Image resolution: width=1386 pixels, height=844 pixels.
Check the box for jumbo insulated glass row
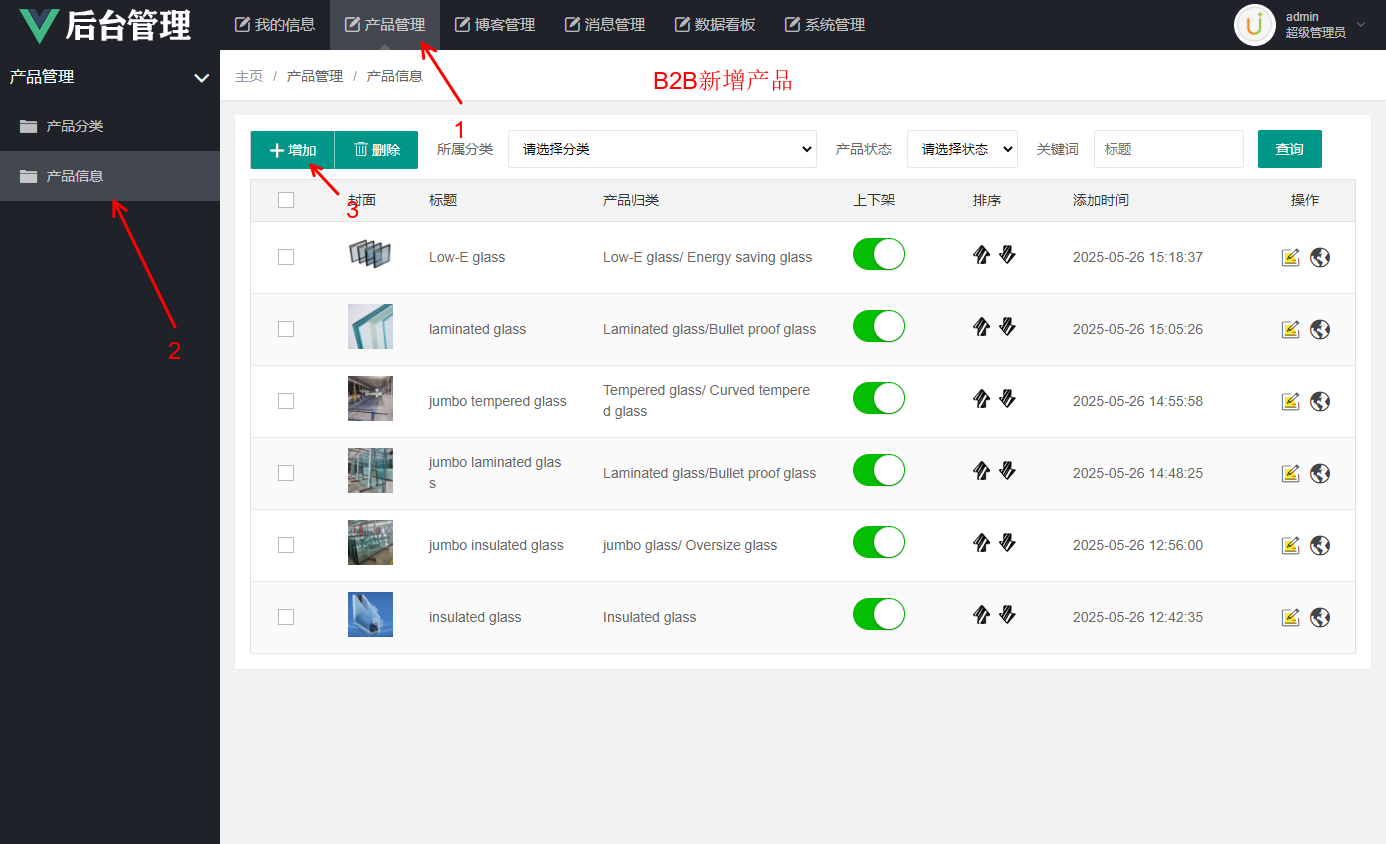286,545
